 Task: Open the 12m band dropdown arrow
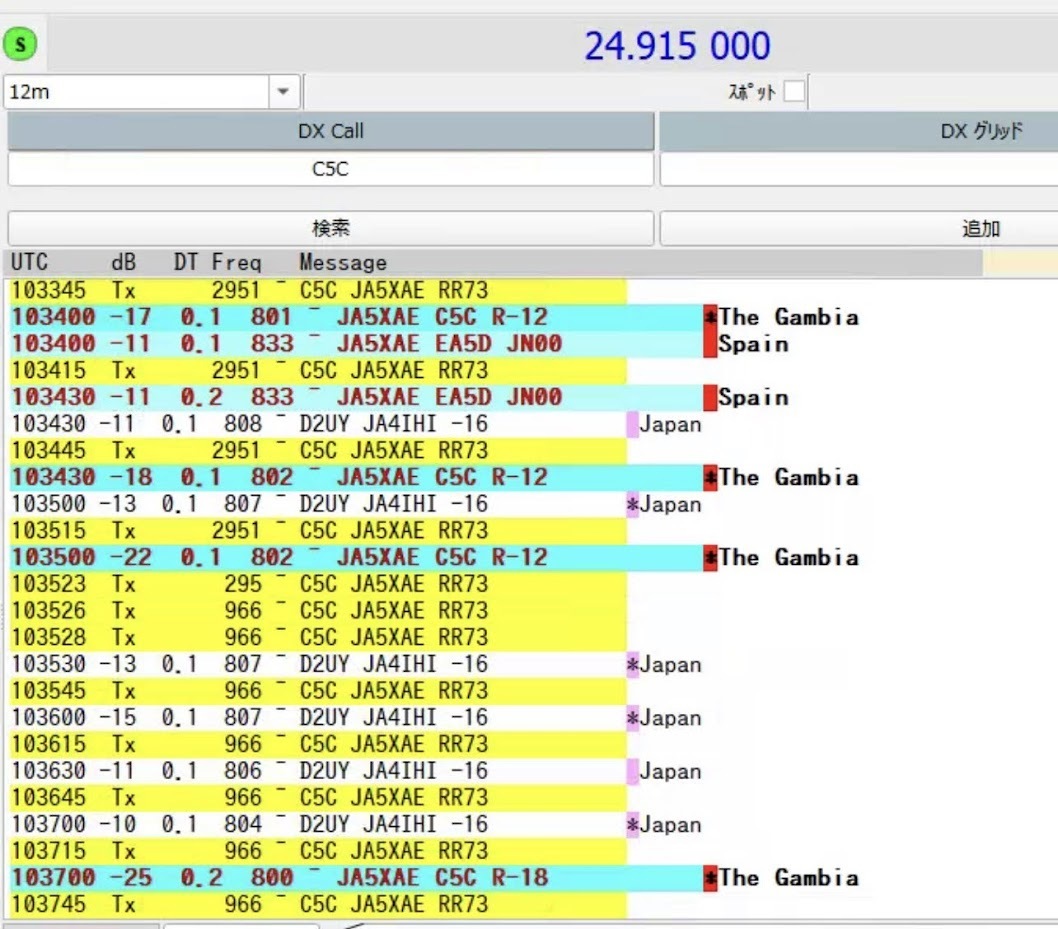pos(283,92)
